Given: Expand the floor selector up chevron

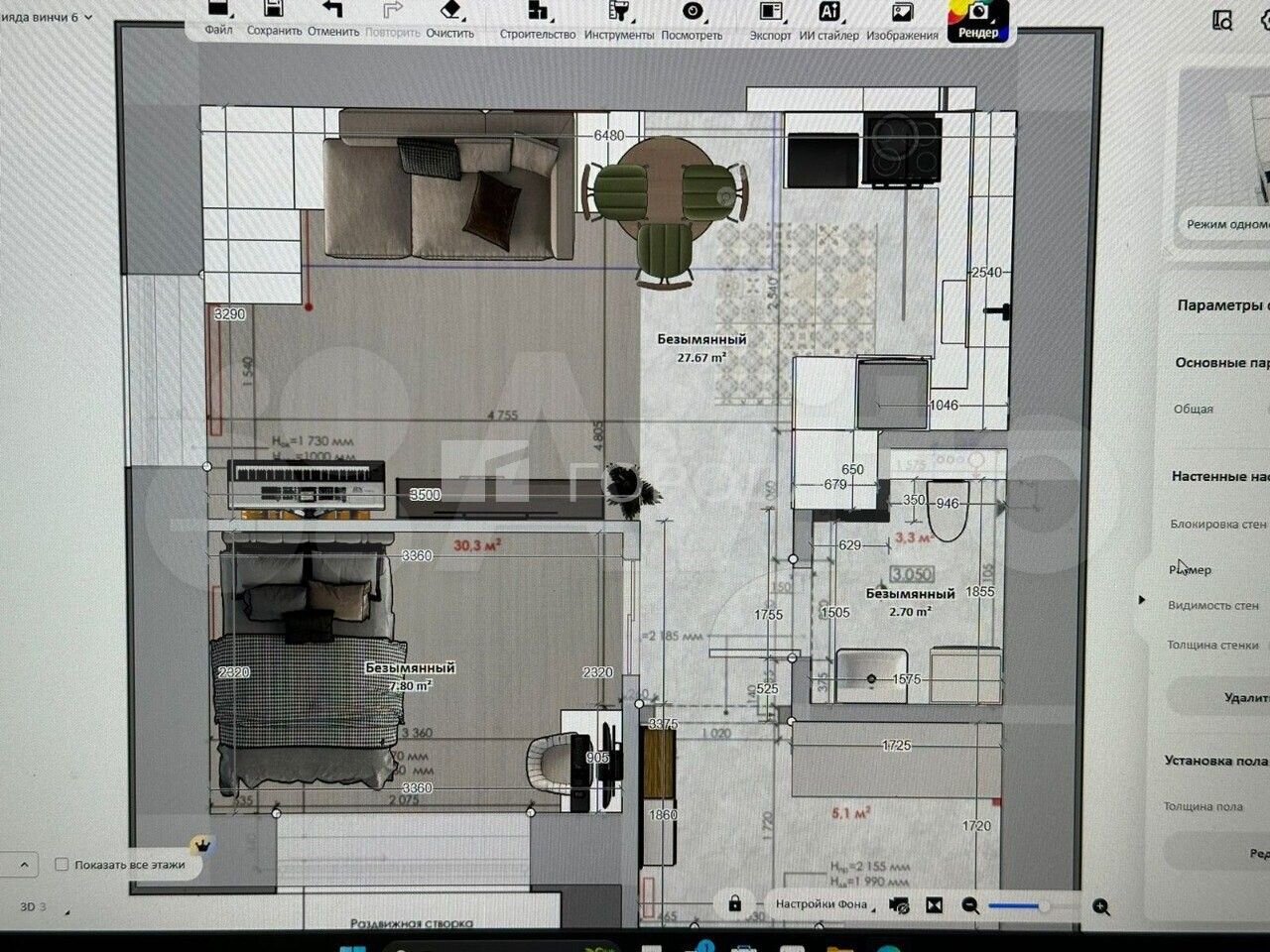Looking at the screenshot, I should [x=24, y=865].
